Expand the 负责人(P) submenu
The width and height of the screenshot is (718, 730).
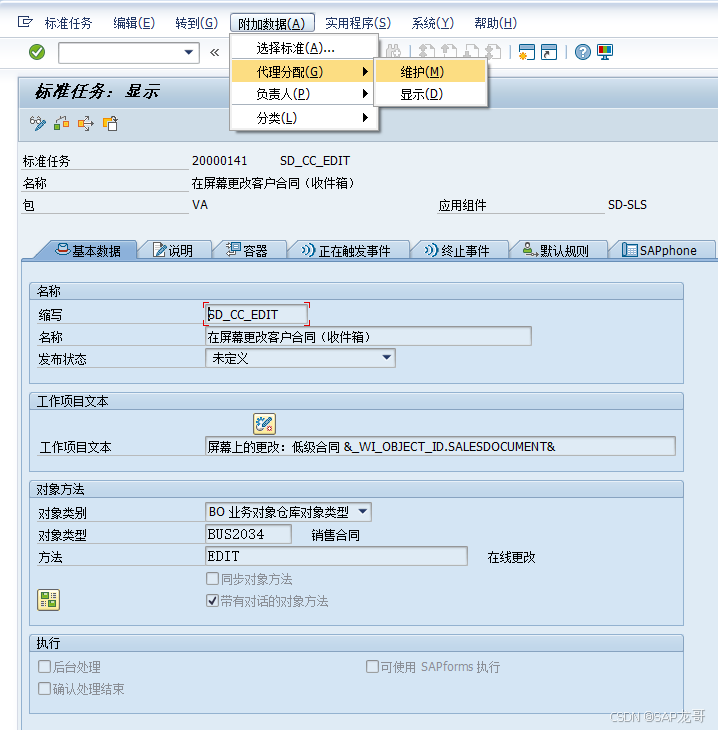click(x=305, y=94)
